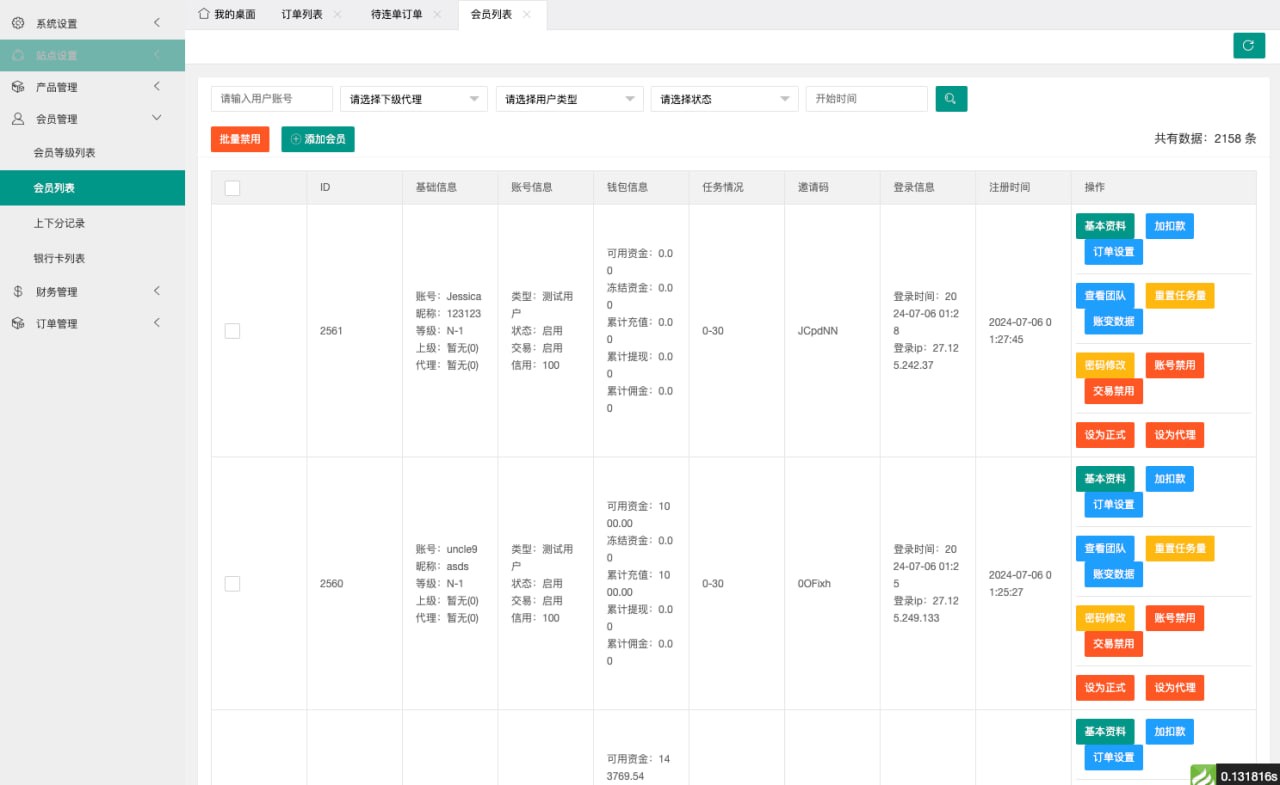Click 设为正式 for user uncle9
This screenshot has height=785, width=1280.
point(1105,688)
